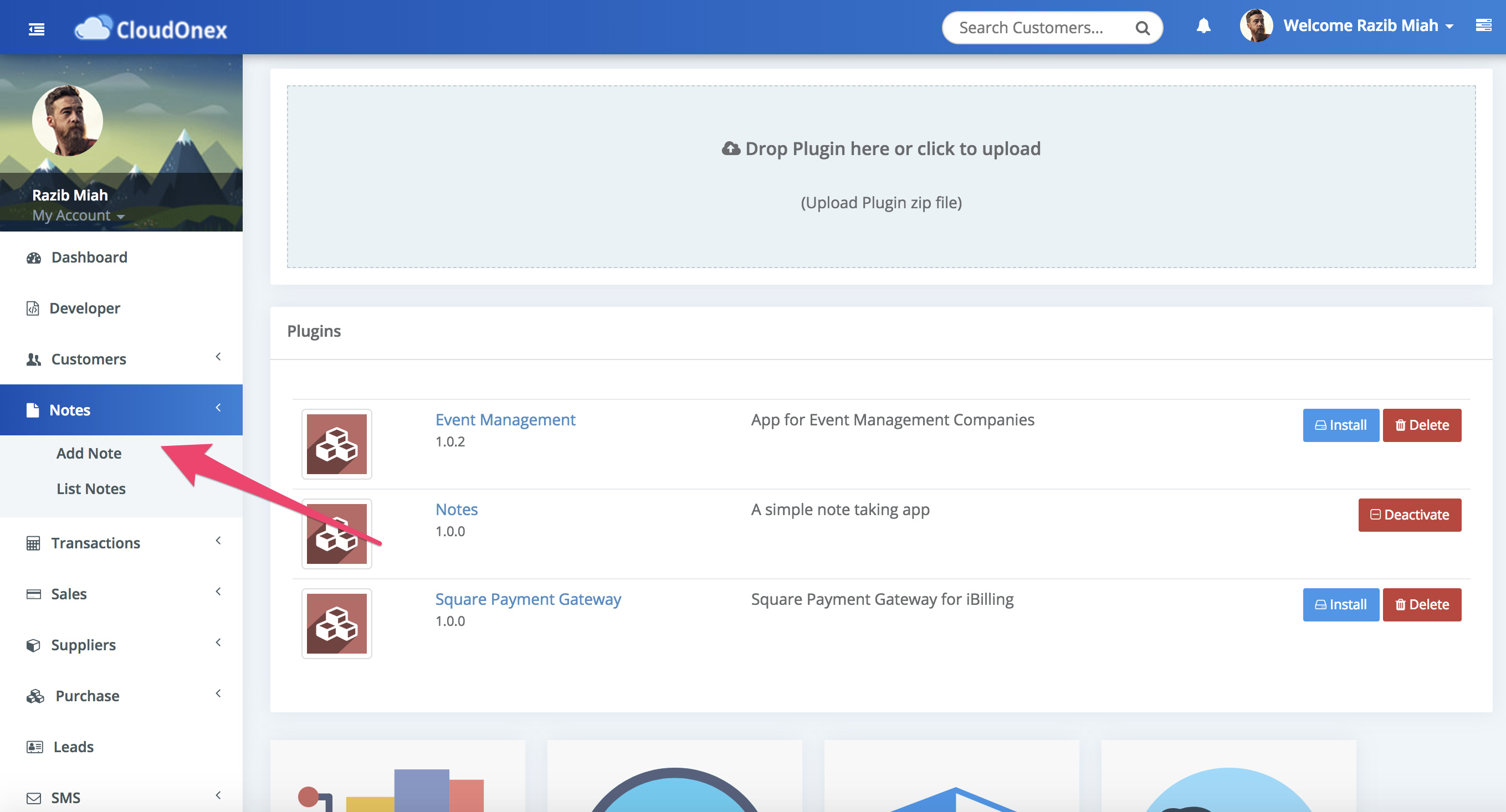Viewport: 1506px width, 812px height.
Task: Click the 1.0.2 version text
Action: coord(450,442)
